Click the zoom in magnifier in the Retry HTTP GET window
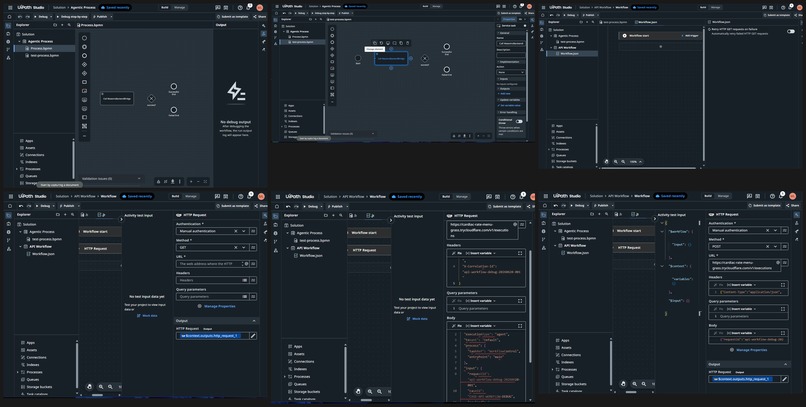Viewport: 806px width, 407px height. point(616,161)
